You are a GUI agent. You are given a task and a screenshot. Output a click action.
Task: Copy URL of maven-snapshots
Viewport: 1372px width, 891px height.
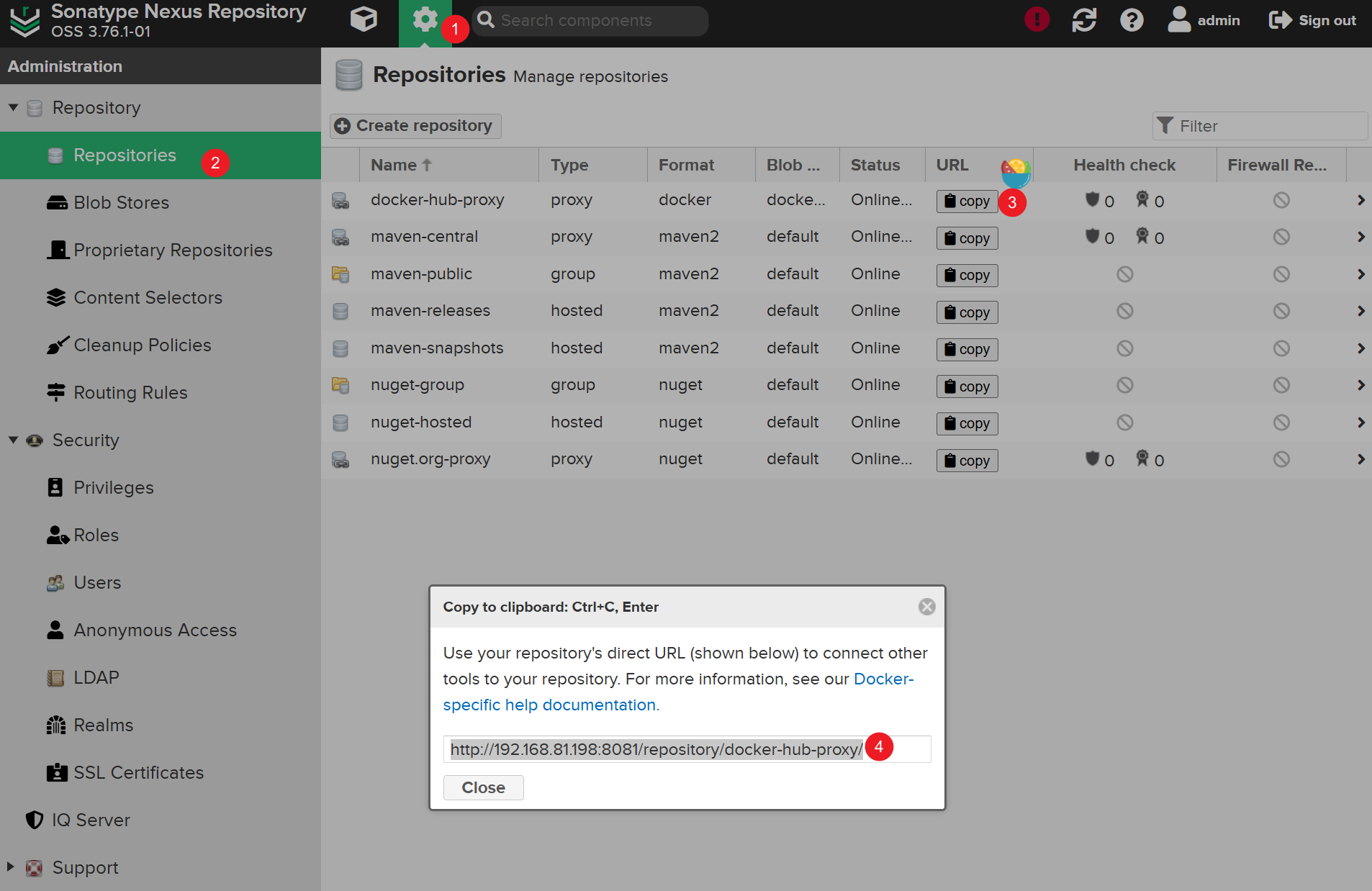tap(967, 349)
